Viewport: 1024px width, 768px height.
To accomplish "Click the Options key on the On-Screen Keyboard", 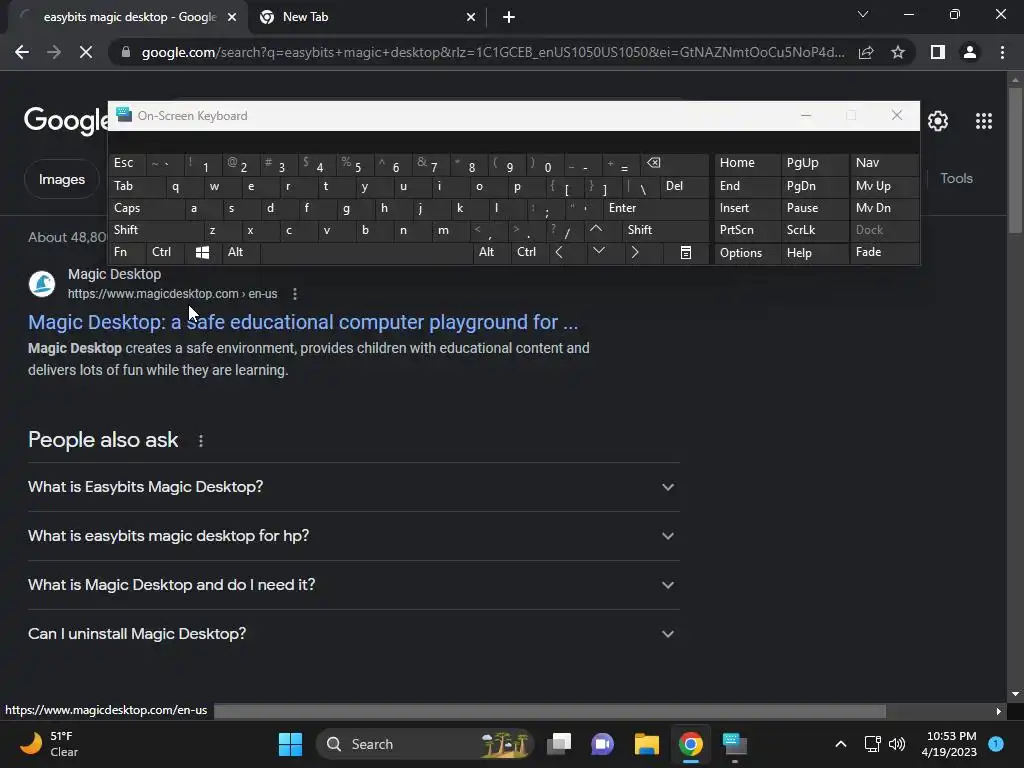I will coord(747,253).
